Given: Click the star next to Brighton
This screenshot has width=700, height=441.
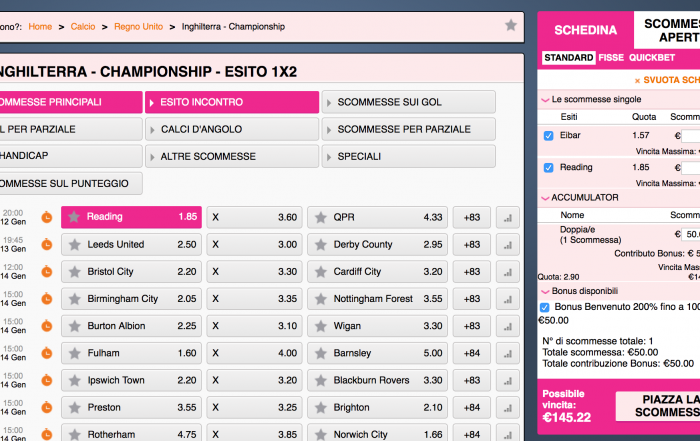Looking at the screenshot, I should pos(321,408).
